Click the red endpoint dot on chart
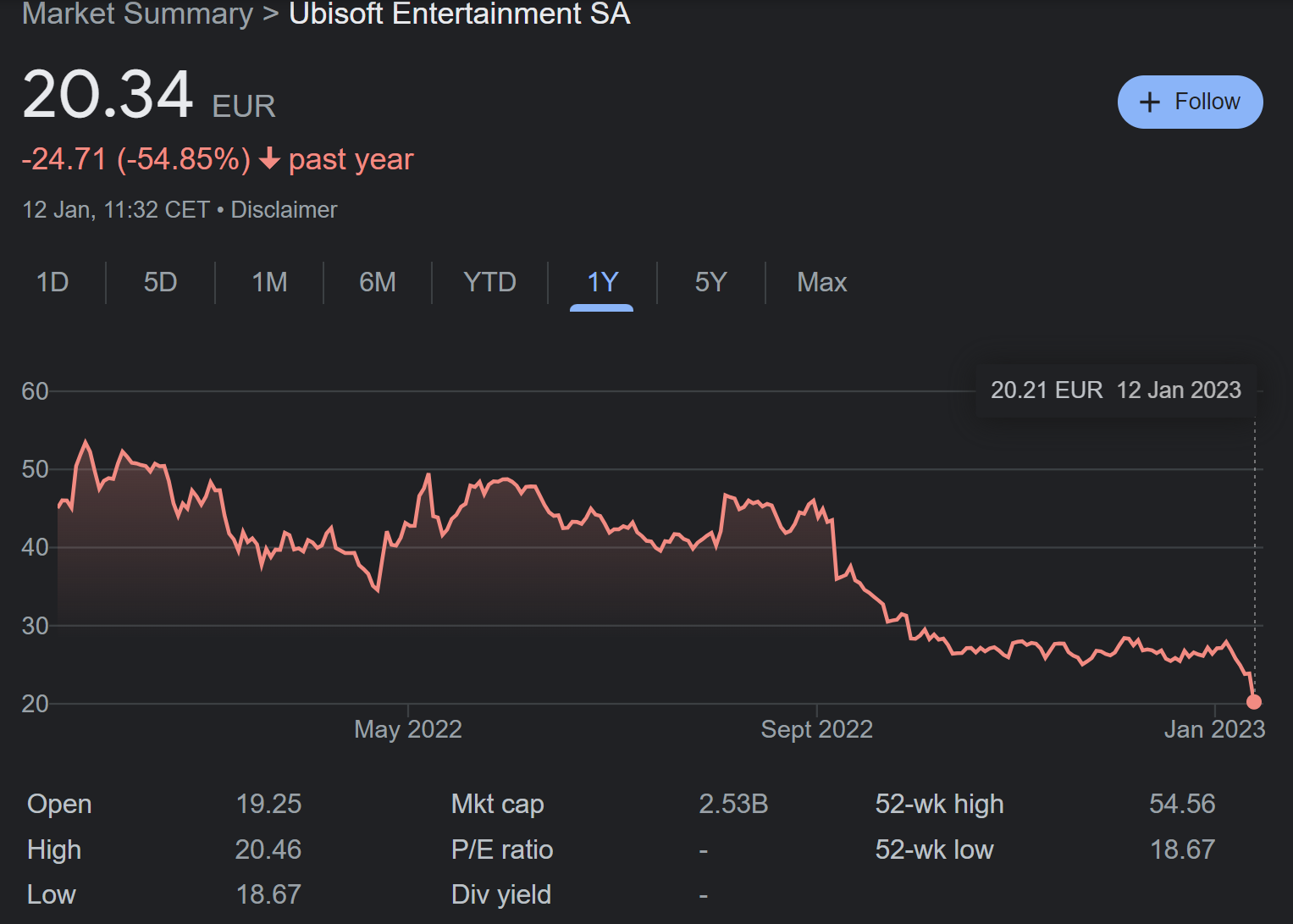The image size is (1293, 924). click(x=1254, y=701)
